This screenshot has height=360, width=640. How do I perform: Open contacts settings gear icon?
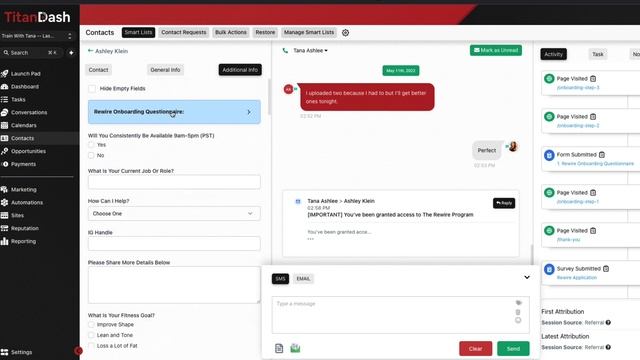point(345,33)
